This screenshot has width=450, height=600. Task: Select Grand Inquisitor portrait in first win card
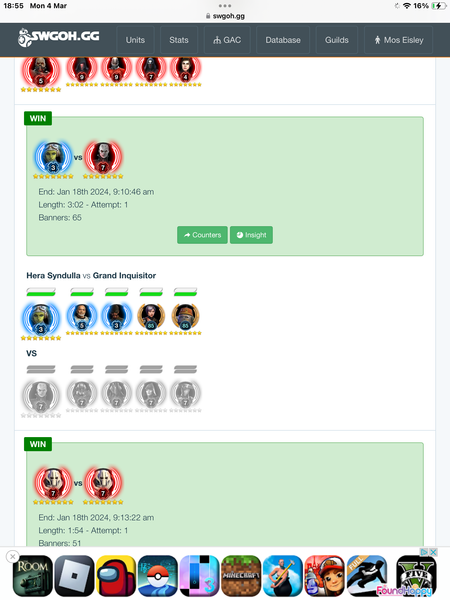103,157
